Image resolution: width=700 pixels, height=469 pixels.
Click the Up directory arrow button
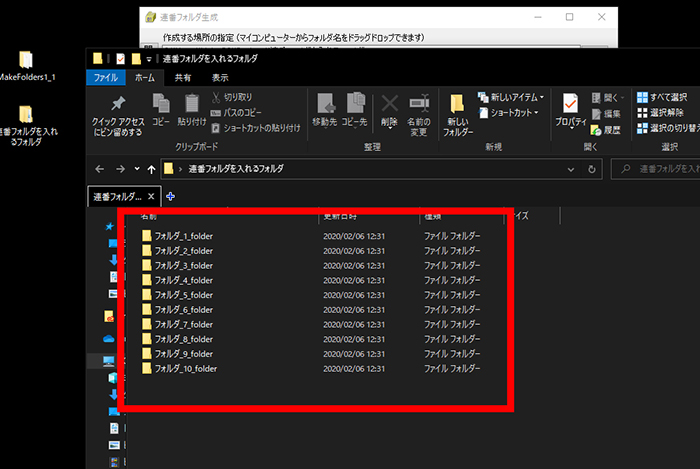[150, 168]
